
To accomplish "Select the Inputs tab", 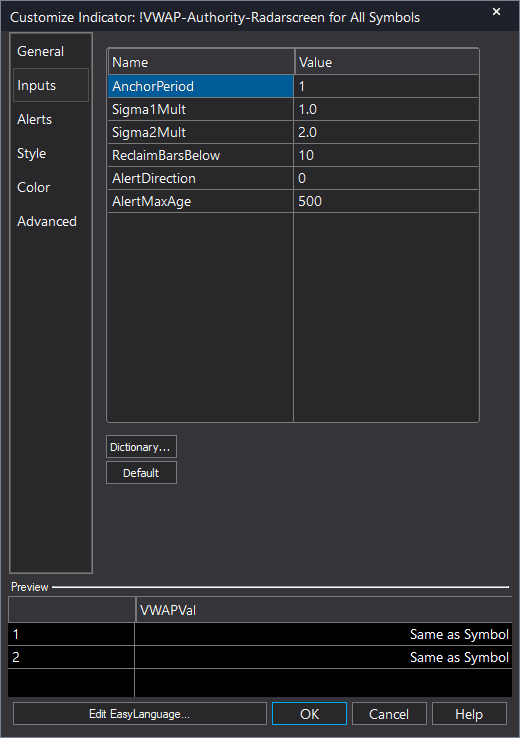I will click(51, 85).
